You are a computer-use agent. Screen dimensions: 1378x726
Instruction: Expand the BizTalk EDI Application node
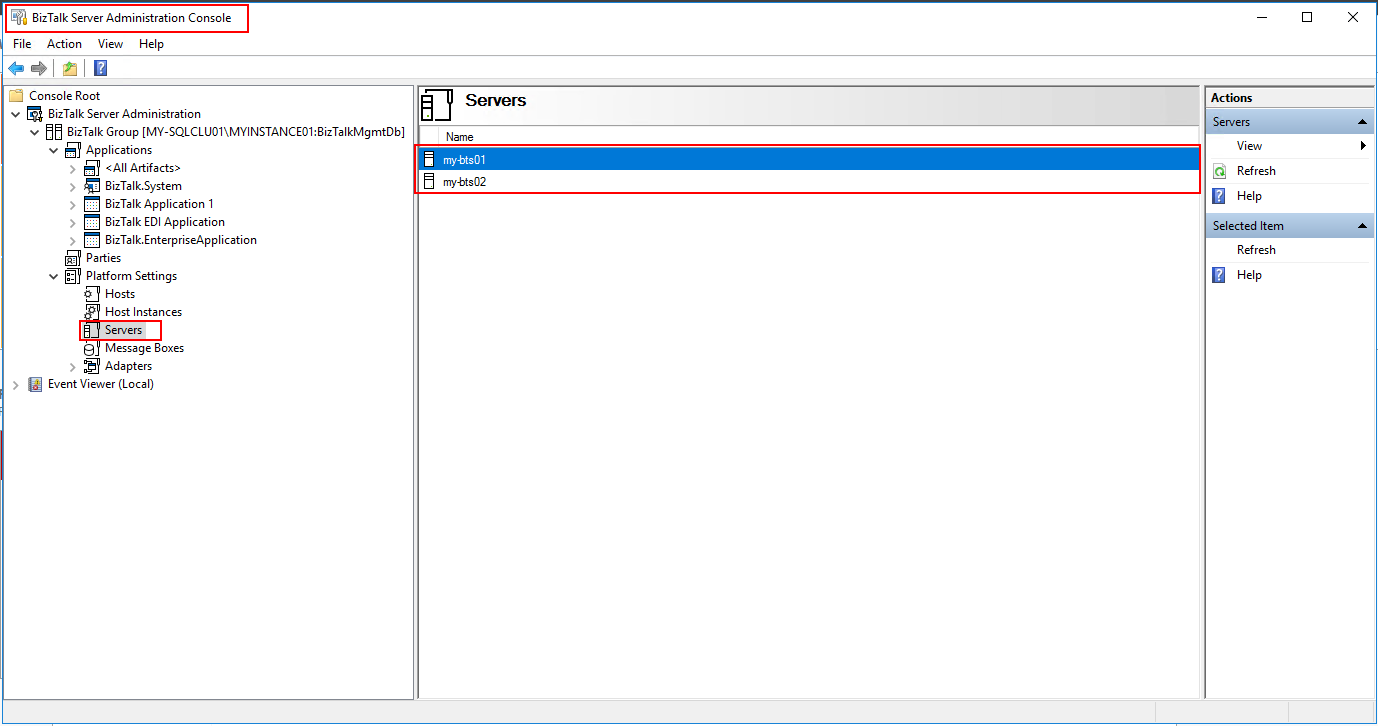72,222
